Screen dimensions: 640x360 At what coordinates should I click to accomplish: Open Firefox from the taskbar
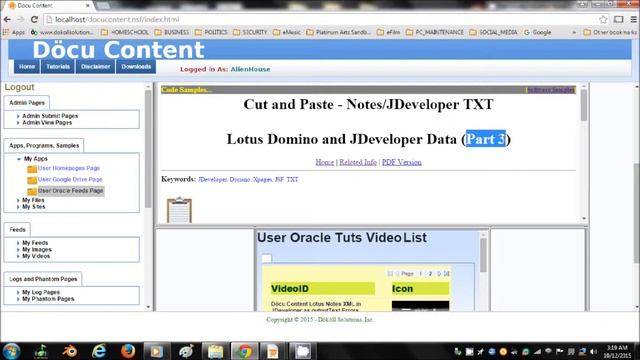128,351
